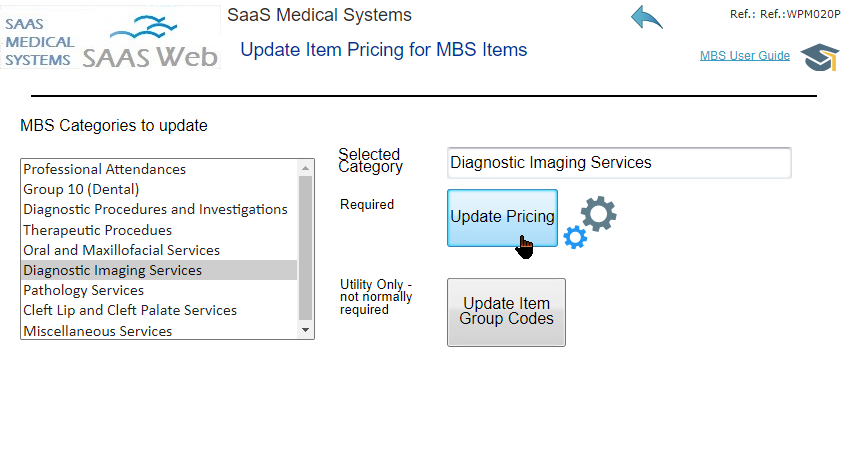
Task: Click the list scrollbar down arrow
Action: 306,330
